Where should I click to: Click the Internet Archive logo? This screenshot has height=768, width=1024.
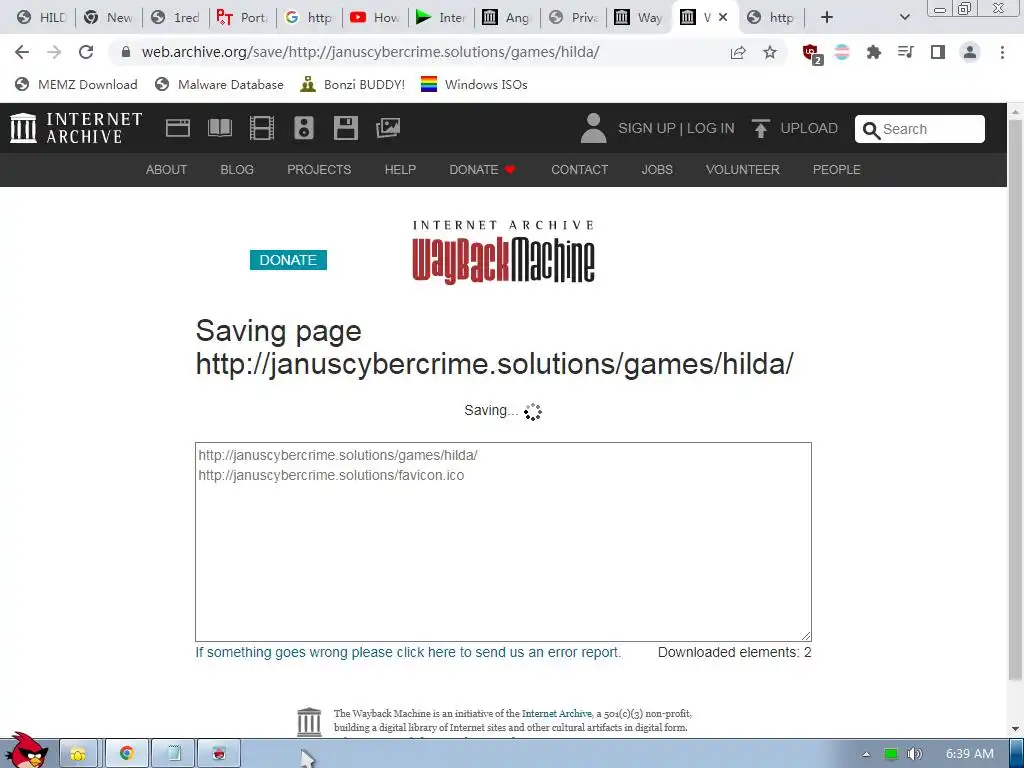76,128
